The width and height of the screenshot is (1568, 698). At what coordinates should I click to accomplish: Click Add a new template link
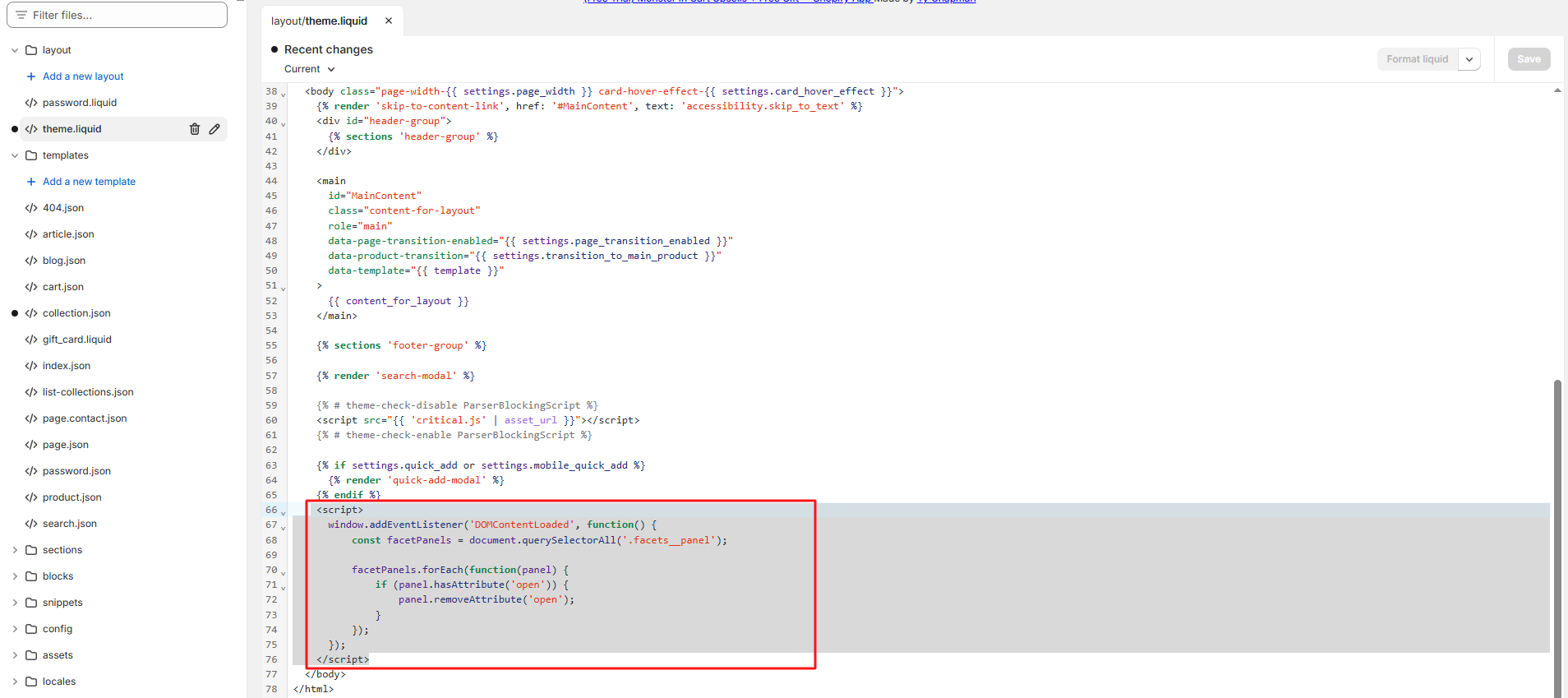[89, 182]
